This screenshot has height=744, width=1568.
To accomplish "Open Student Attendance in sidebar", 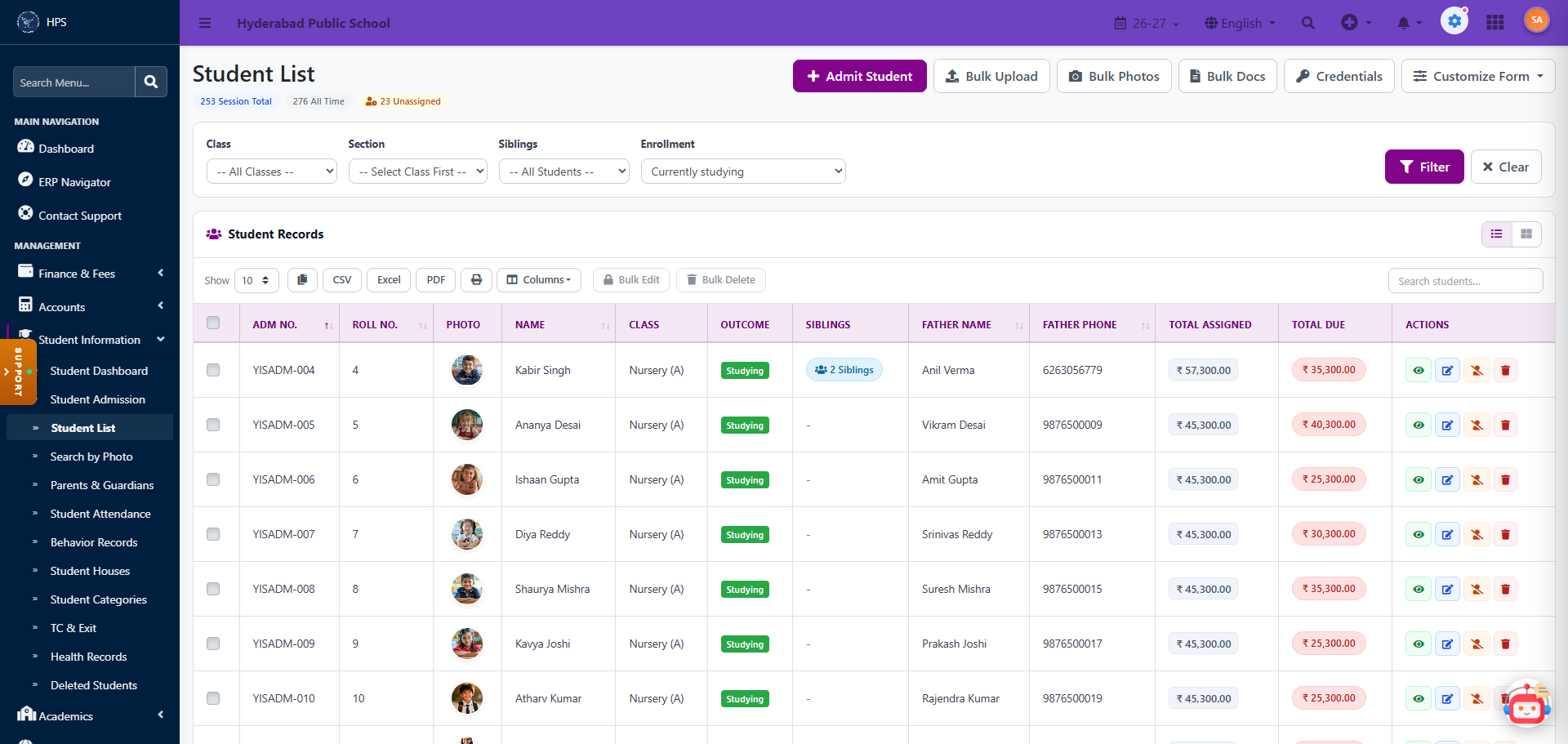I will [100, 514].
